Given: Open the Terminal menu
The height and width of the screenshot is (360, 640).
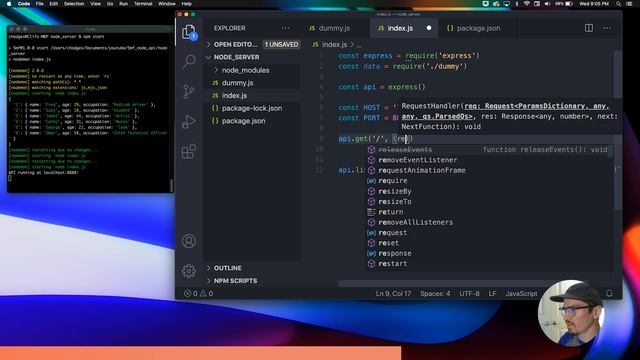Looking at the screenshot, I should point(143,4).
